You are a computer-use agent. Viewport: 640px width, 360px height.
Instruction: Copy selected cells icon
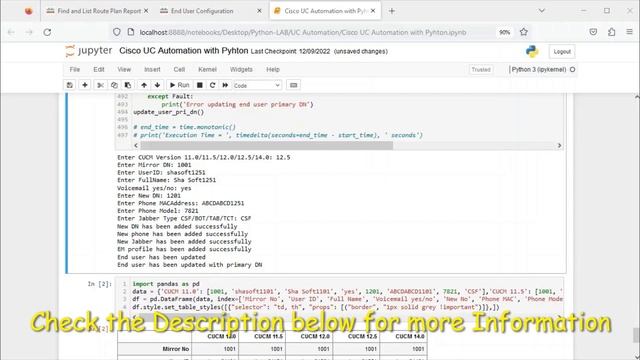[x=114, y=85]
